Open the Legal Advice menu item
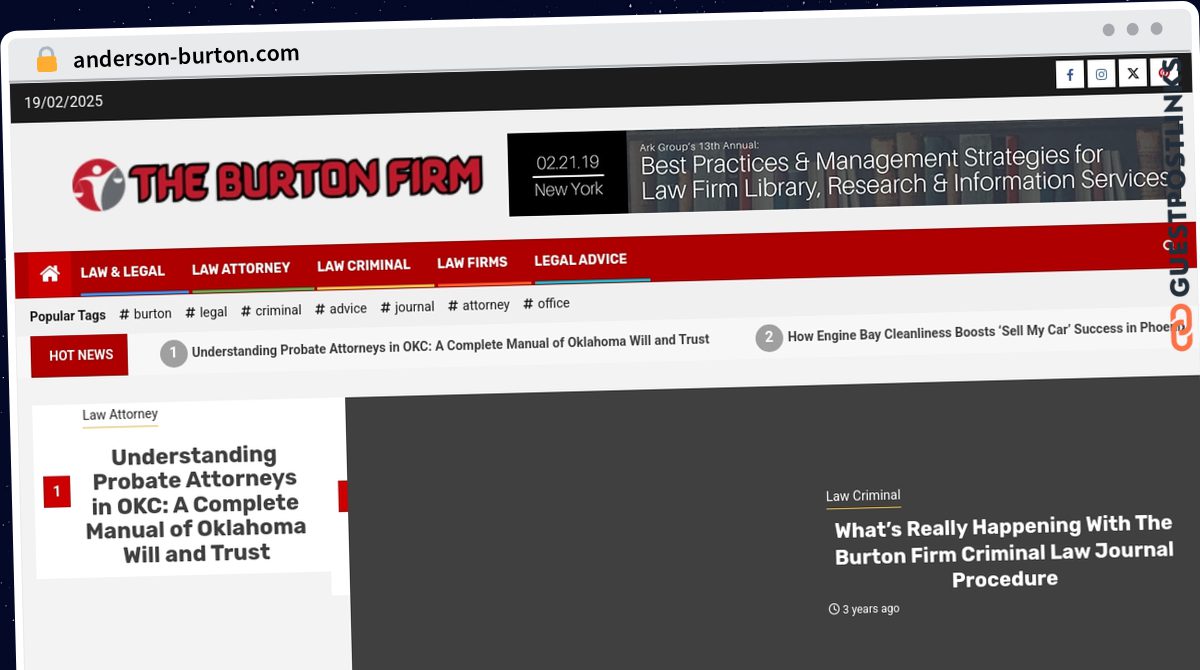Viewport: 1200px width, 670px height. 580,260
